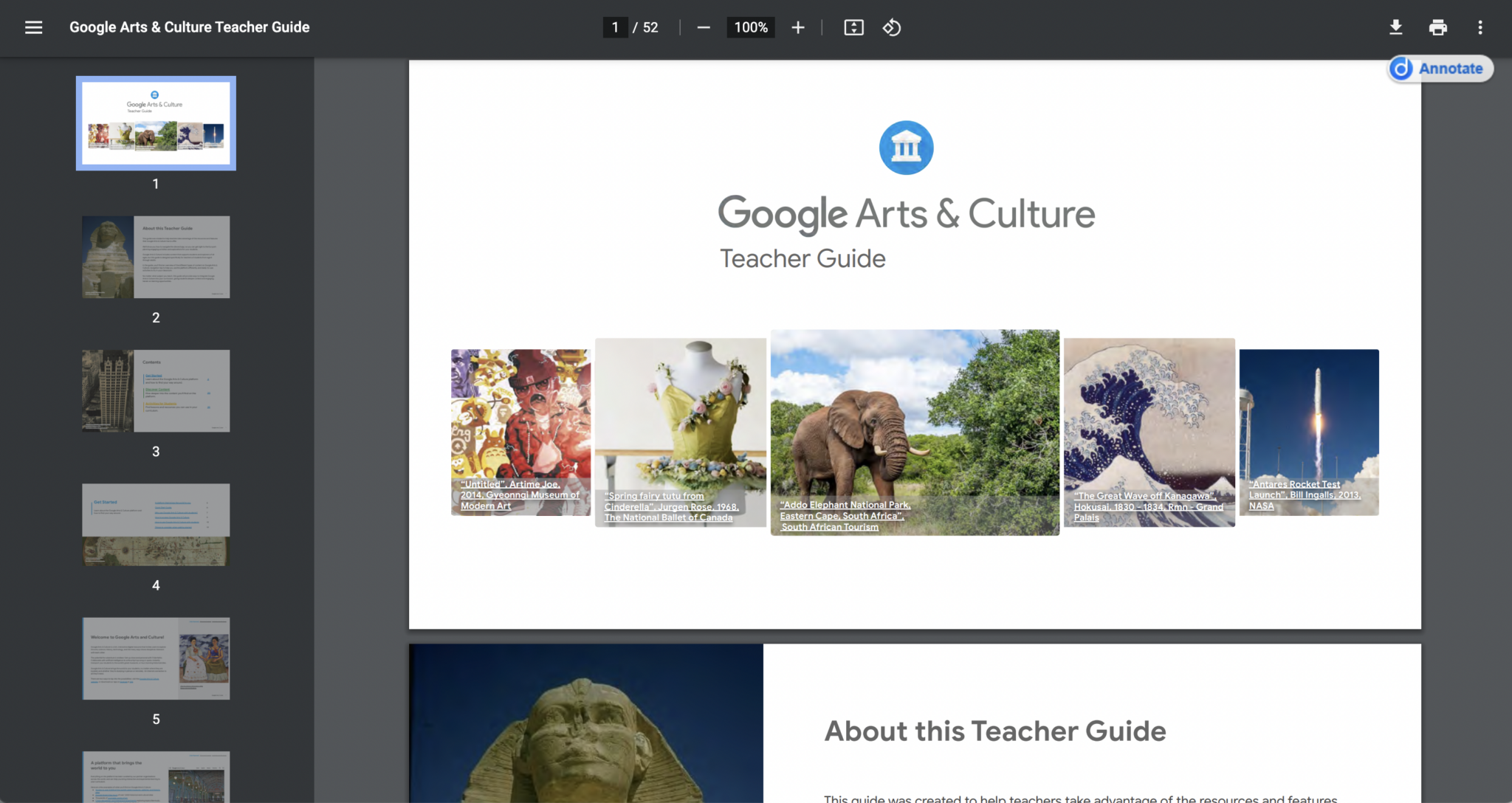This screenshot has width=1512, height=803.
Task: Open The Great Wave off Kanagawa link
Action: pyautogui.click(x=1148, y=507)
